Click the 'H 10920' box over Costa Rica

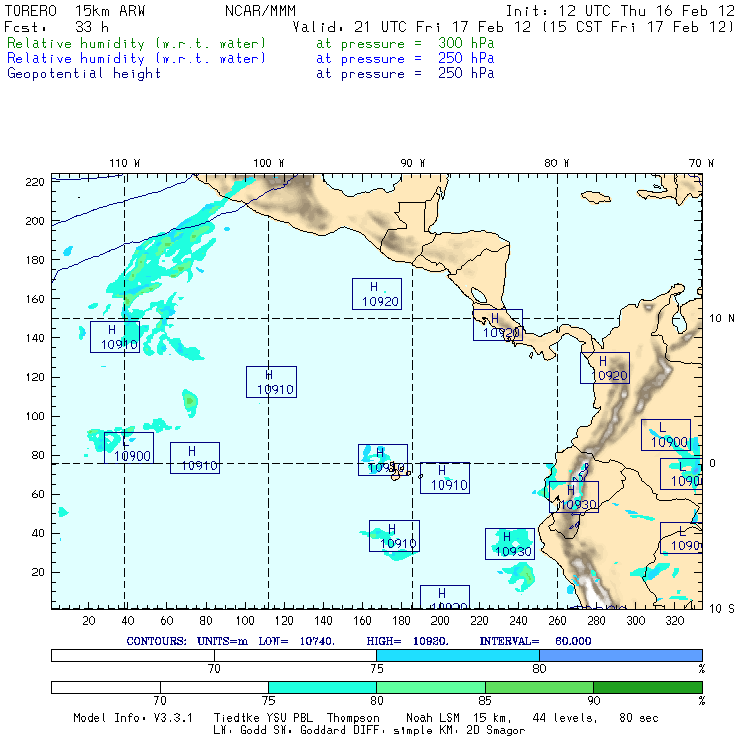tap(498, 325)
